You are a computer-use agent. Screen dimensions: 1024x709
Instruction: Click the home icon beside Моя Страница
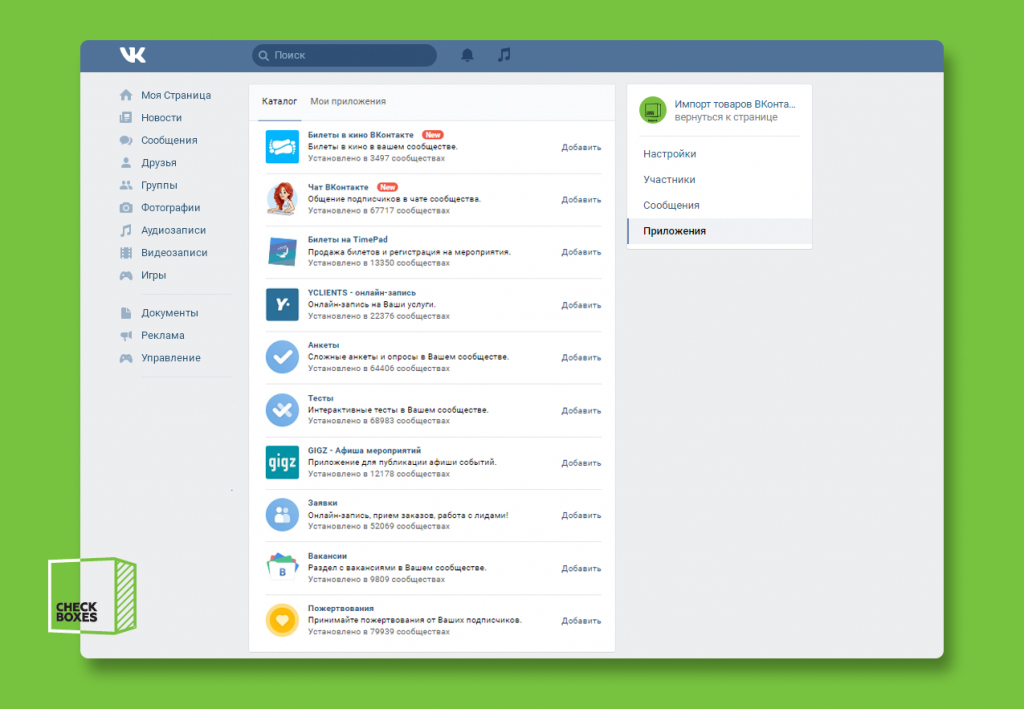pos(126,95)
